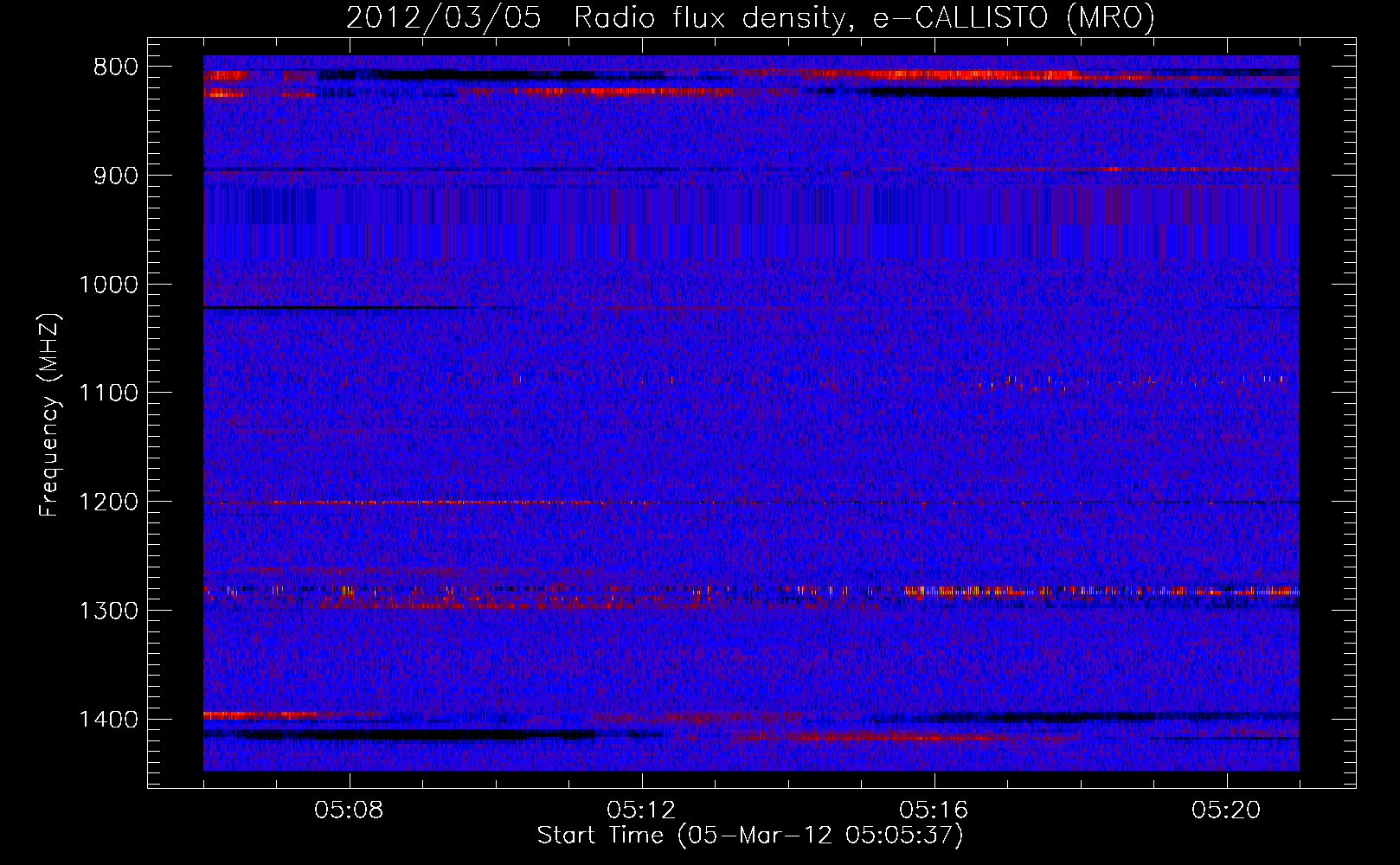Click the 05:20 time tick label
The width and height of the screenshot is (1400, 865).
click(x=1227, y=811)
